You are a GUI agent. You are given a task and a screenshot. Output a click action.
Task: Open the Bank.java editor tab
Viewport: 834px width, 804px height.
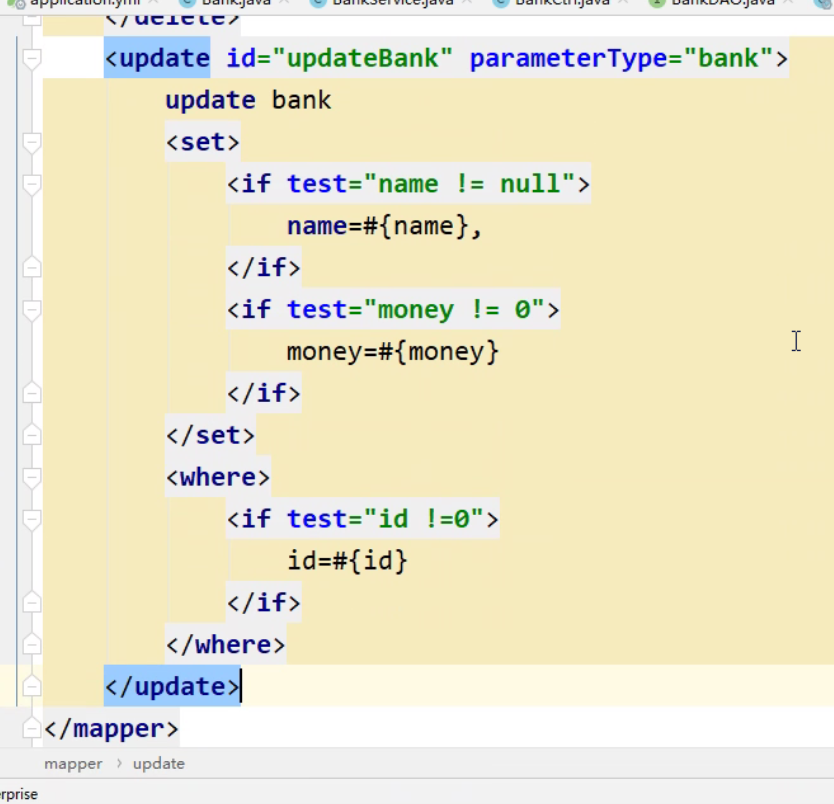coord(236,3)
